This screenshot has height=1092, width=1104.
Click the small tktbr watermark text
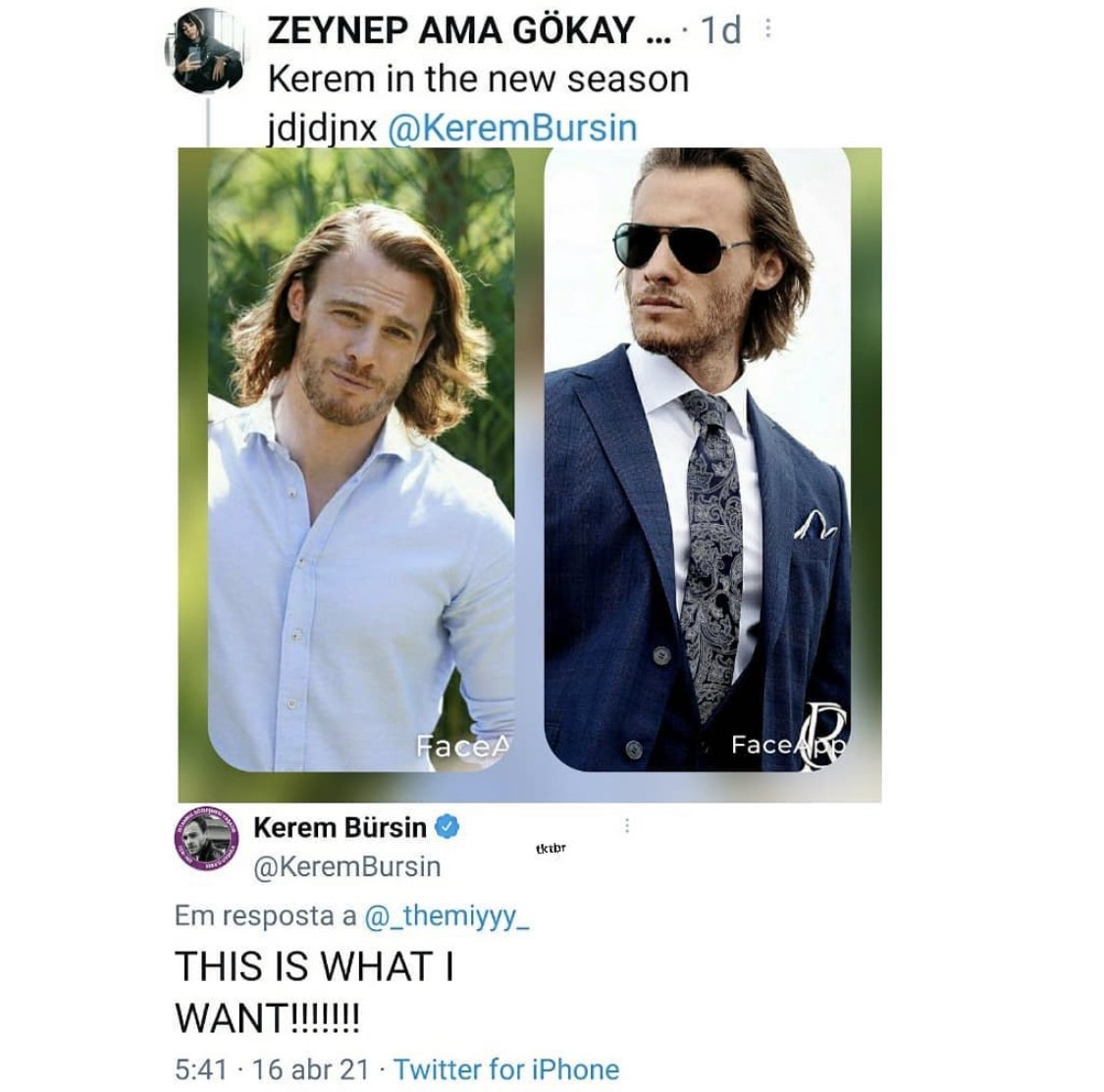coord(552,848)
